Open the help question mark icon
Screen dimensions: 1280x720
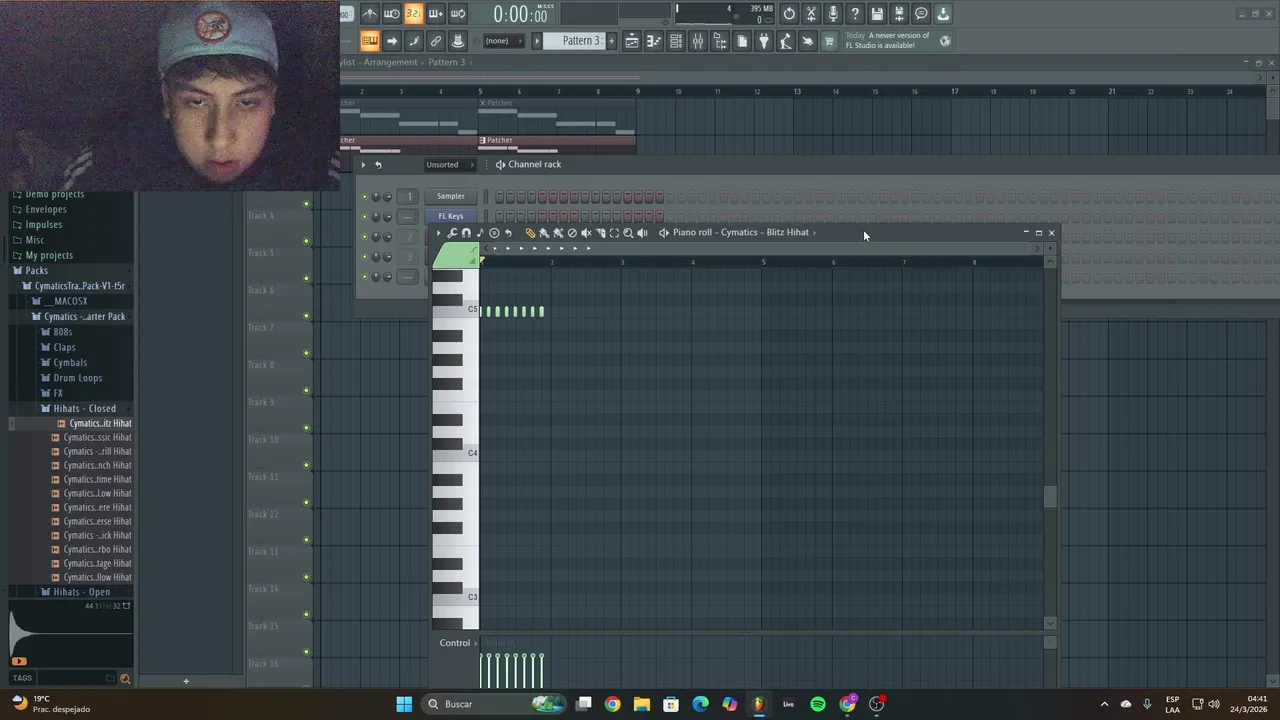tap(855, 14)
